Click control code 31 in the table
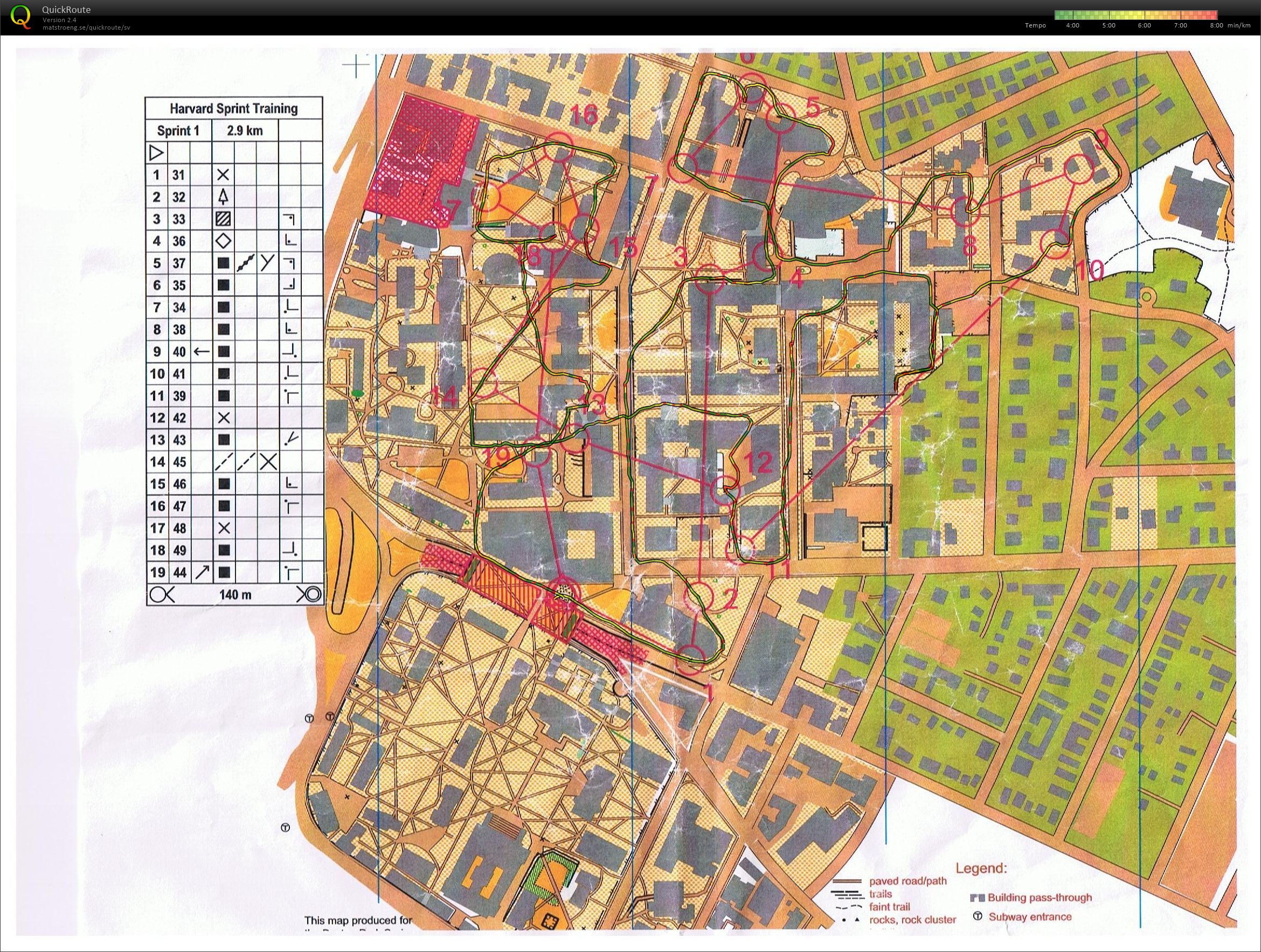 coord(179,175)
